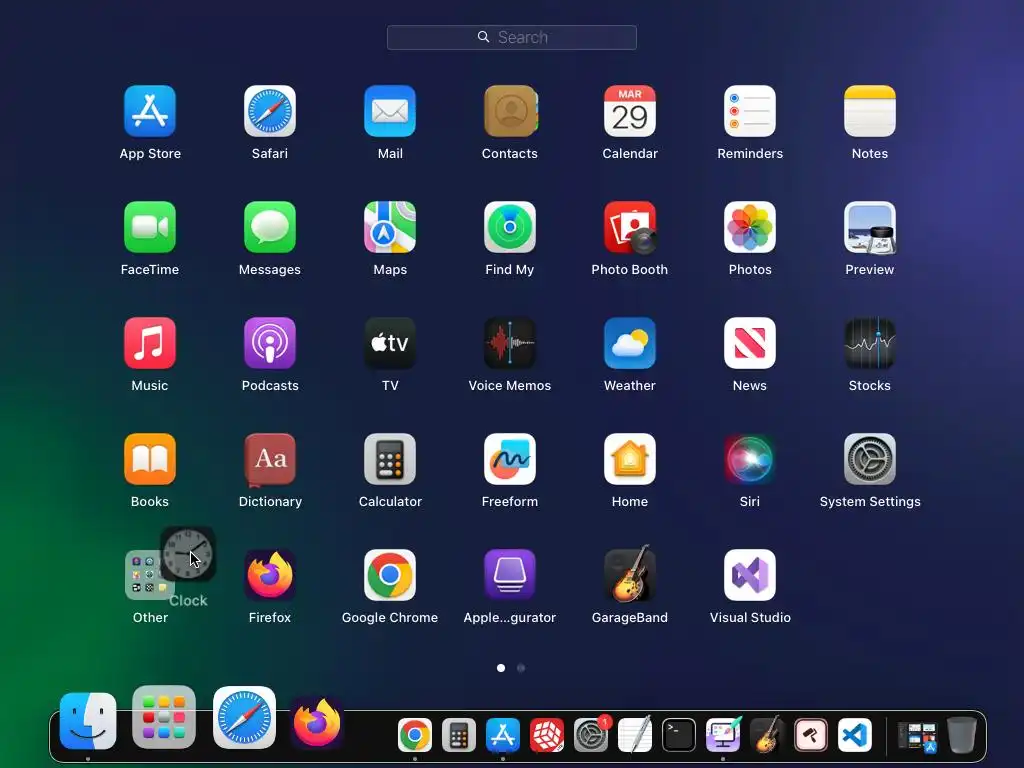Open Safari from the Dock

click(x=244, y=717)
